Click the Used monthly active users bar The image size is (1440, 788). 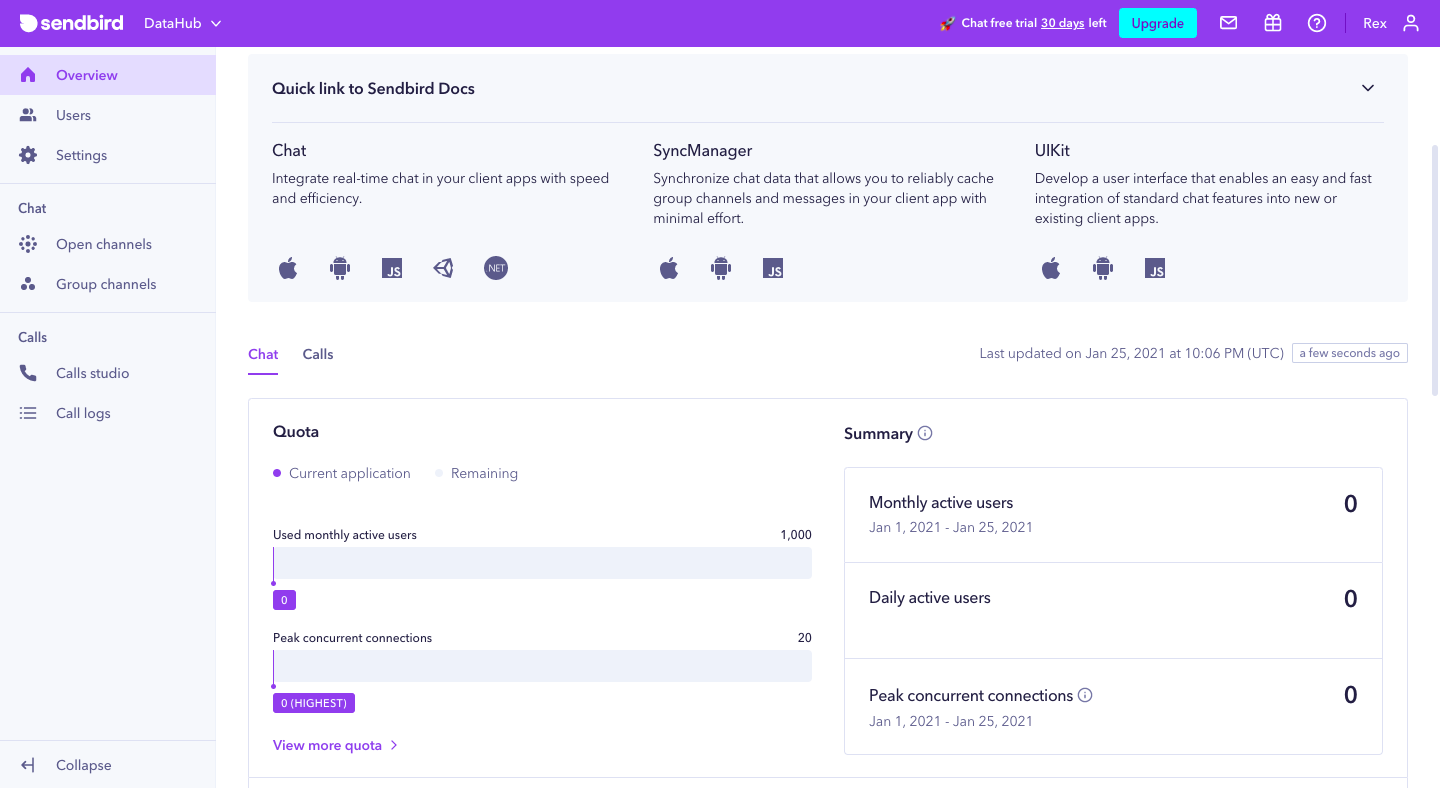[x=542, y=563]
